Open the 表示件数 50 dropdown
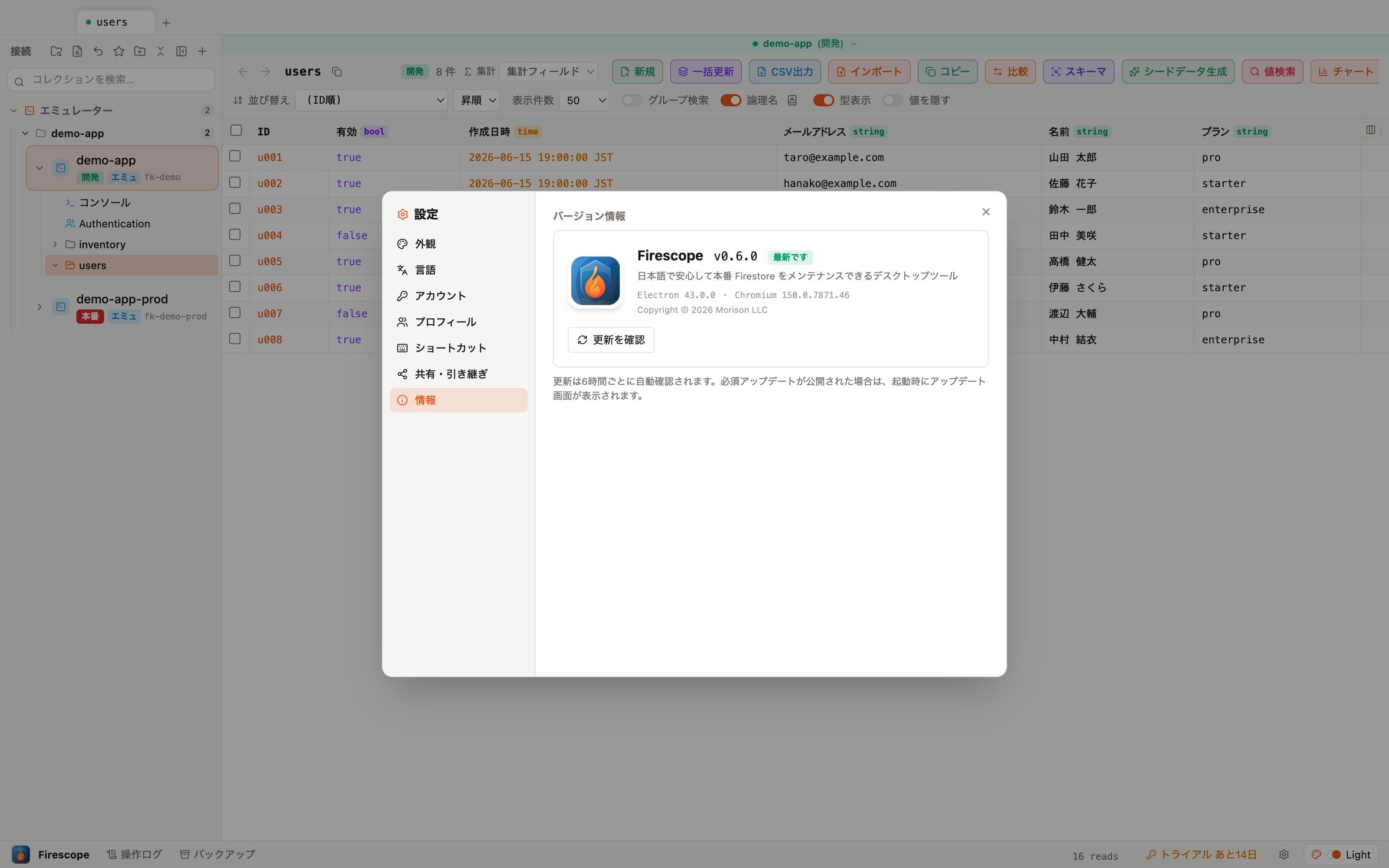The image size is (1389, 868). click(584, 100)
